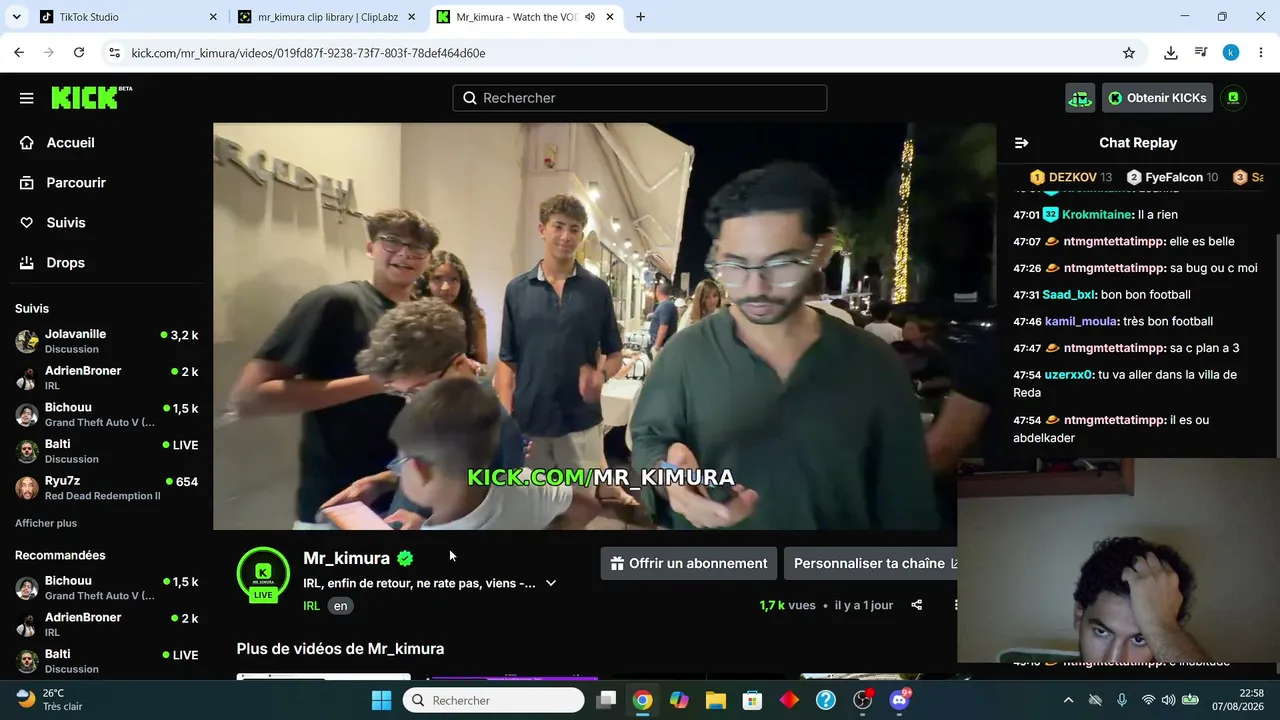The height and width of the screenshot is (720, 1280).
Task: Open Task View on the taskbar
Action: (606, 700)
